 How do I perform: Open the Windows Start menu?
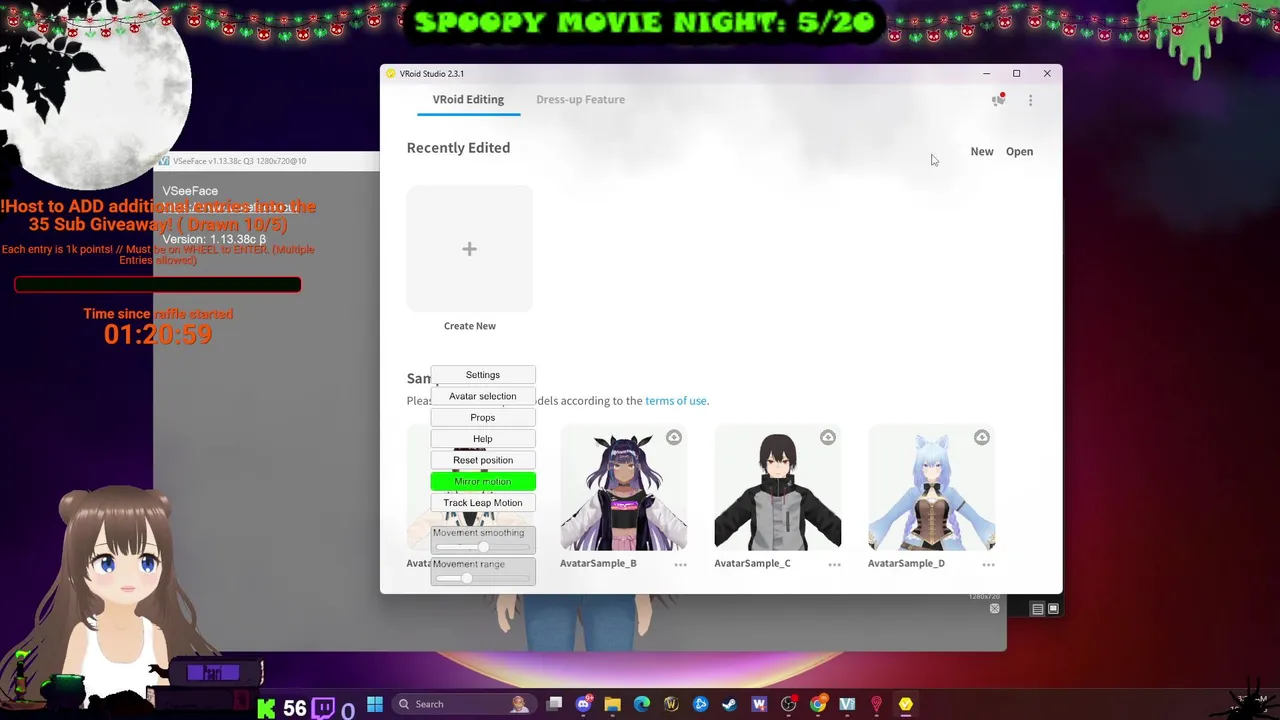pos(375,704)
